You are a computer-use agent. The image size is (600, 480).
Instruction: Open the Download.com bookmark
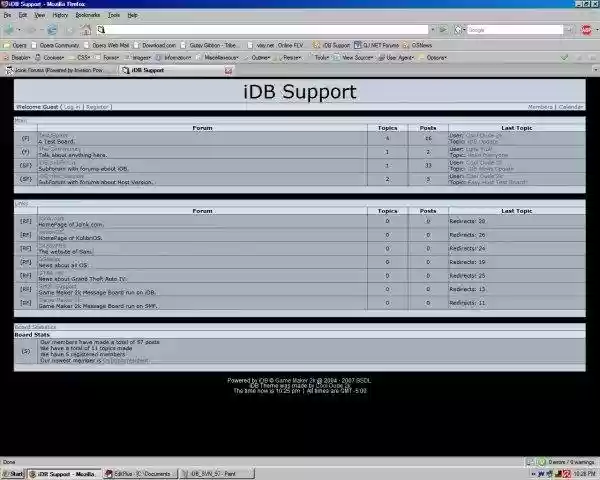point(155,45)
